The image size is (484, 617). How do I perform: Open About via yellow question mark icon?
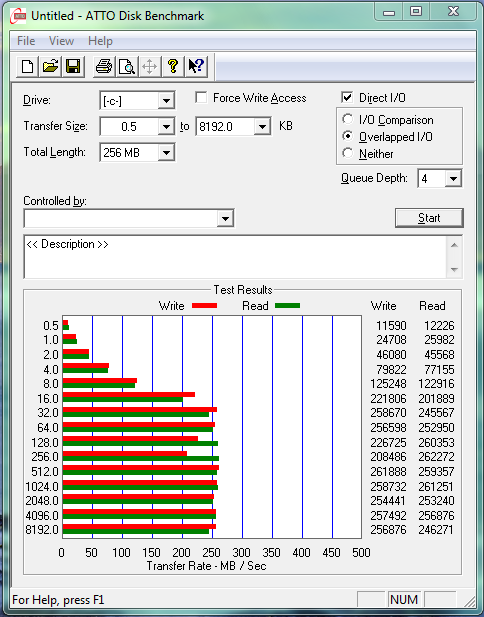click(172, 66)
